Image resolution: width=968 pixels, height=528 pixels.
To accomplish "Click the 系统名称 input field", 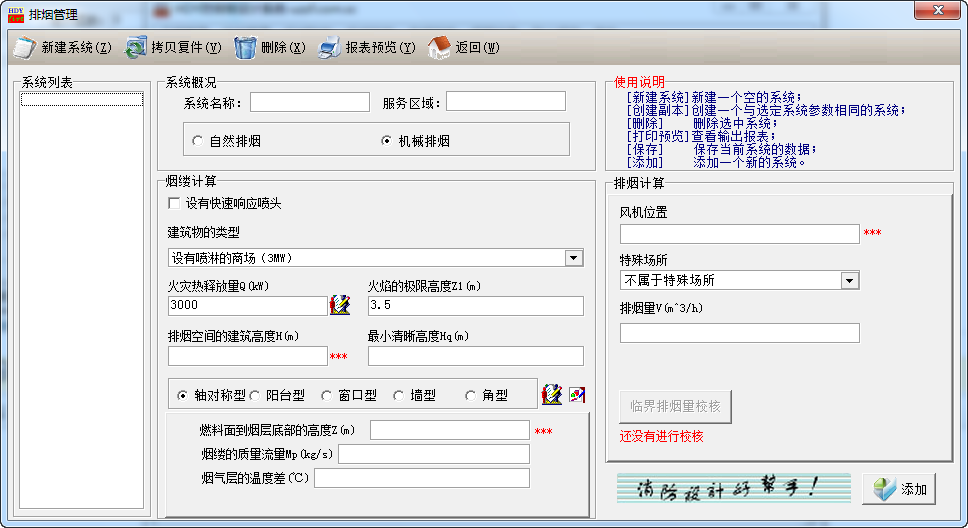I will tap(310, 102).
